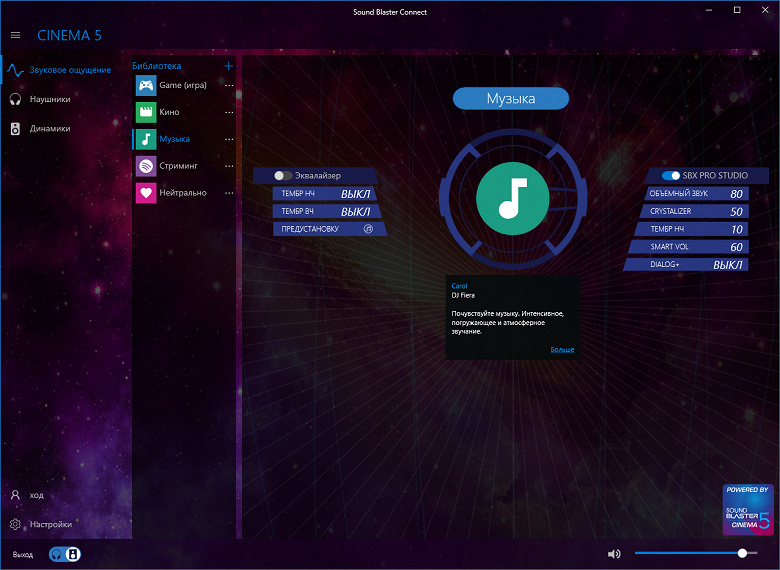Open more options for Стриминг profile
This screenshot has width=780, height=570.
pyautogui.click(x=229, y=166)
